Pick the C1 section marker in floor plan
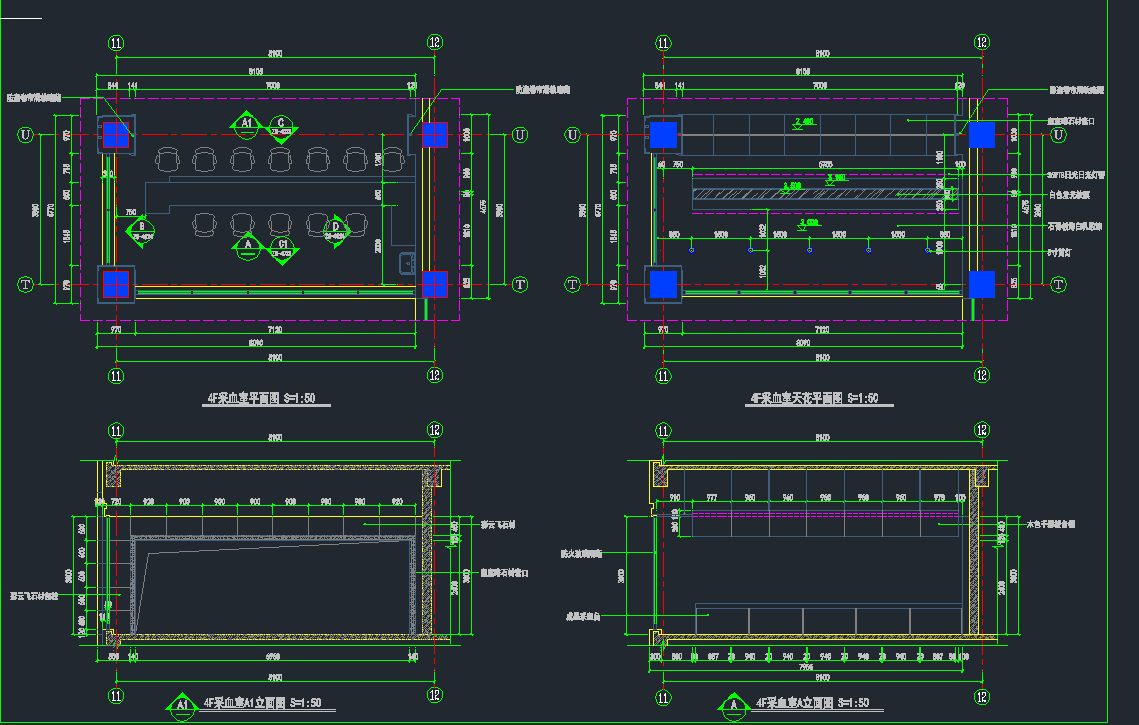 tap(283, 246)
